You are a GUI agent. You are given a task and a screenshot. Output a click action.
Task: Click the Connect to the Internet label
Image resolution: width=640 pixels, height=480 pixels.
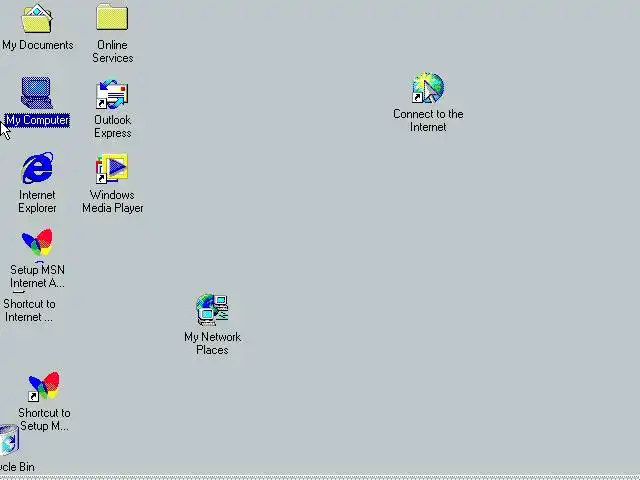point(428,120)
